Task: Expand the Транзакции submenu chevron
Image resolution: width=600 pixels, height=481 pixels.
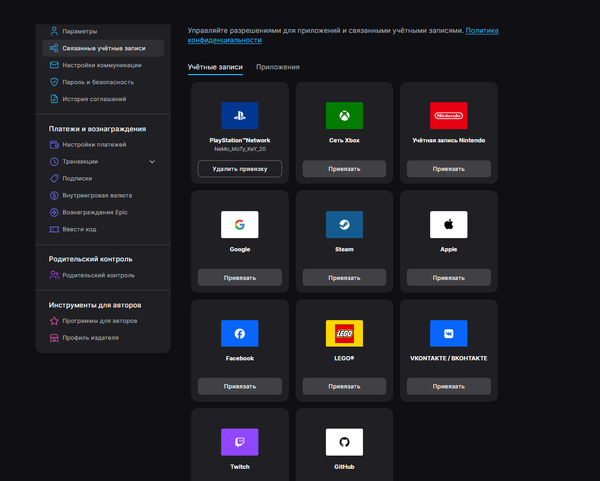Action: 153,161
